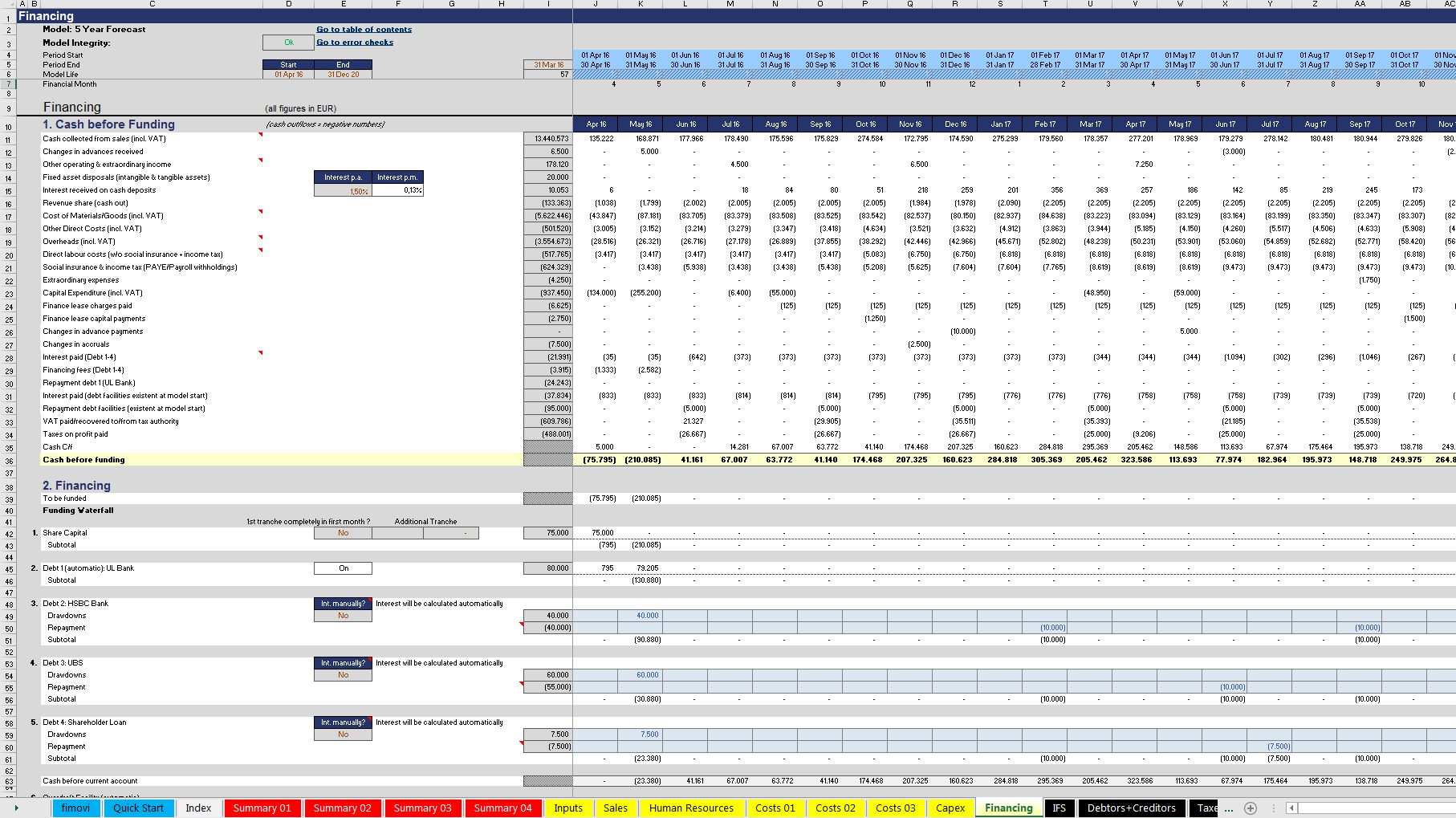Click the ellipsis for more sheet tabs

click(x=1229, y=808)
